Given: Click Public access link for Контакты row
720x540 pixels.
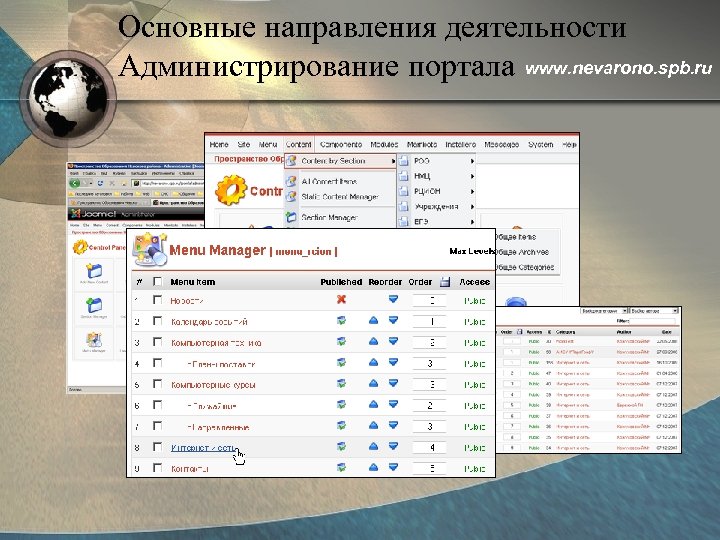Looking at the screenshot, I should pyautogui.click(x=474, y=469).
